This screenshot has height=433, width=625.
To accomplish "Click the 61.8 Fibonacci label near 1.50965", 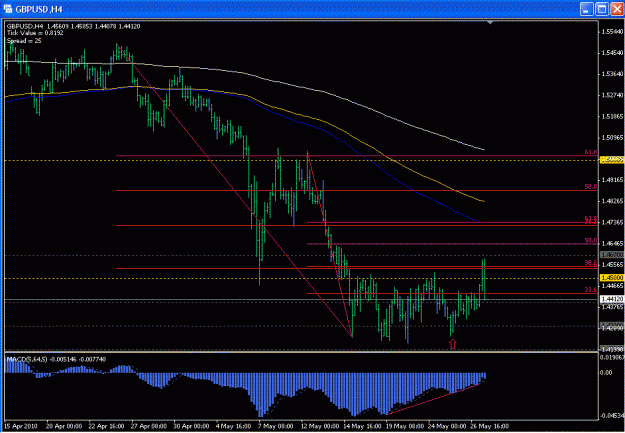I will 590,152.
